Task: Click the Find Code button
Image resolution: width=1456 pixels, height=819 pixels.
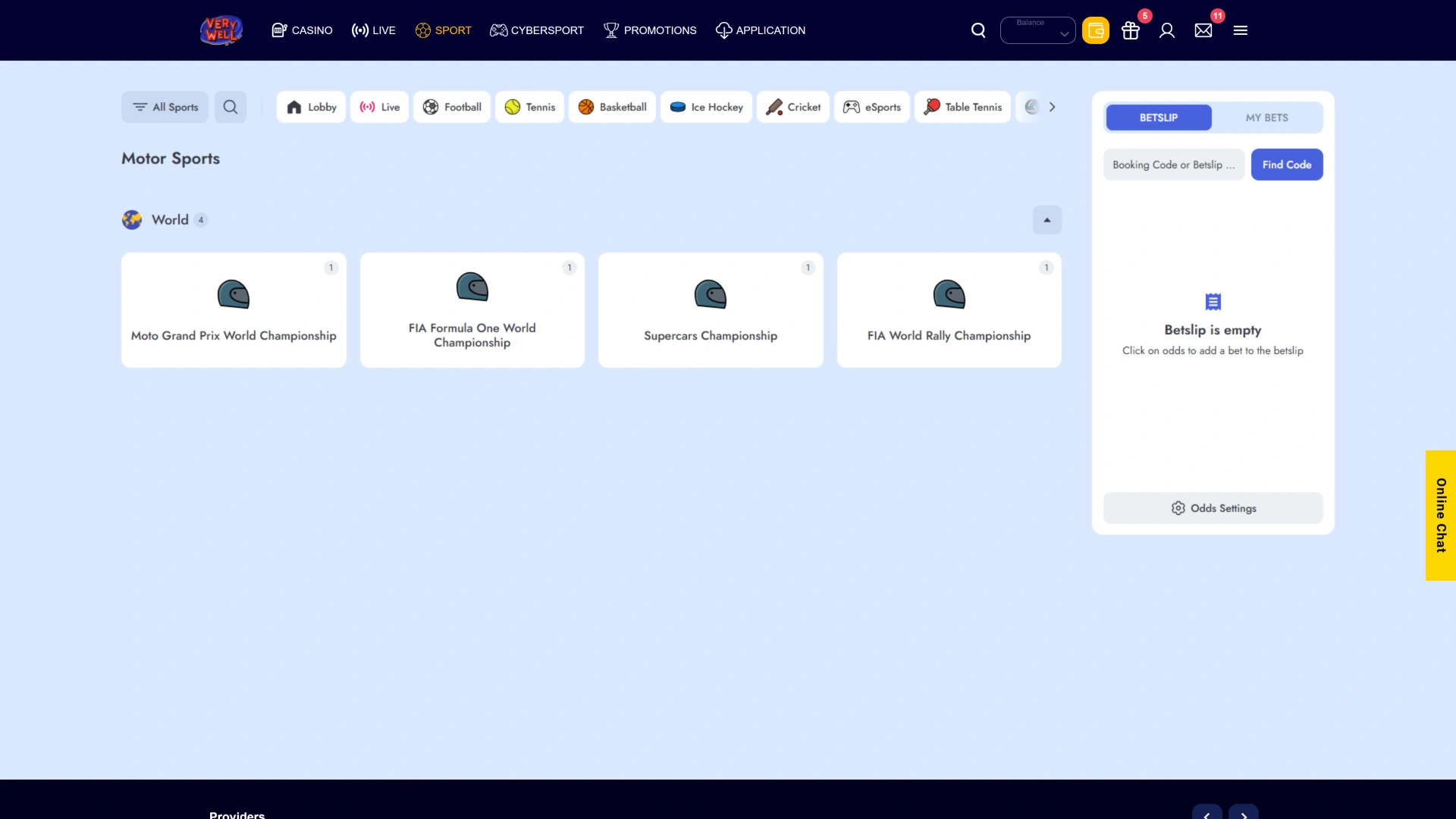Action: (1287, 165)
